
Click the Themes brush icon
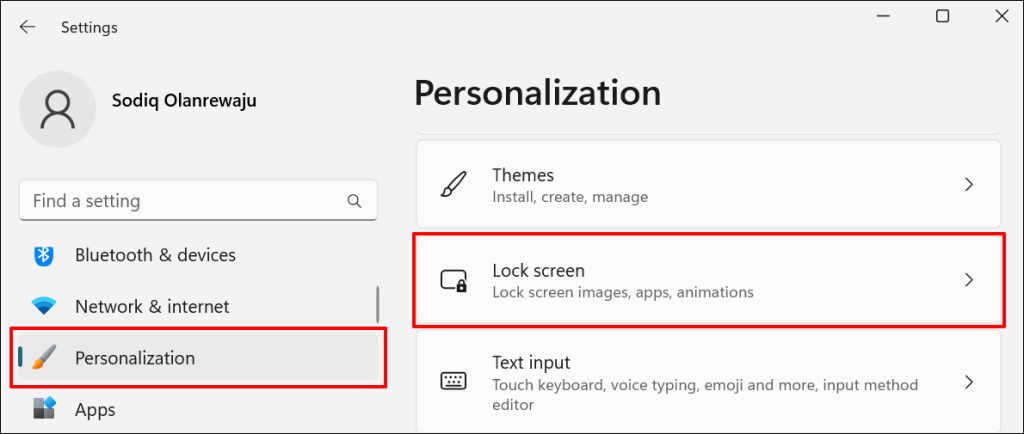(x=453, y=185)
